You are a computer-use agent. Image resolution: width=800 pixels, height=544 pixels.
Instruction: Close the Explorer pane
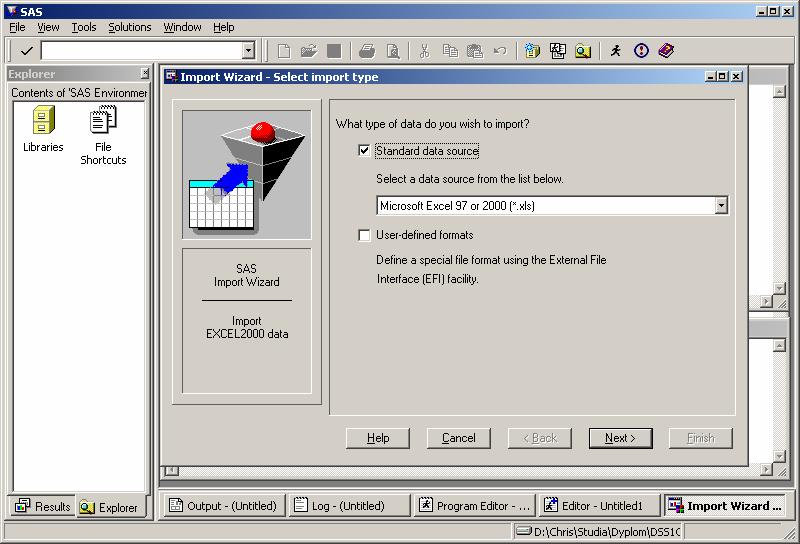[x=145, y=73]
